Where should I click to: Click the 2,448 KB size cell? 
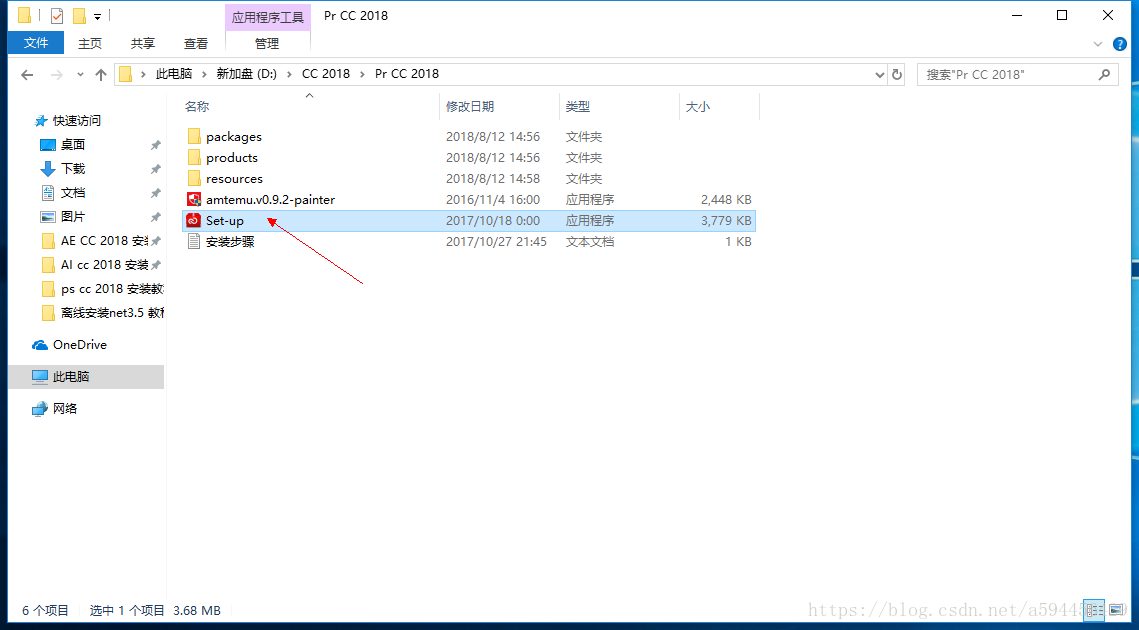click(726, 200)
